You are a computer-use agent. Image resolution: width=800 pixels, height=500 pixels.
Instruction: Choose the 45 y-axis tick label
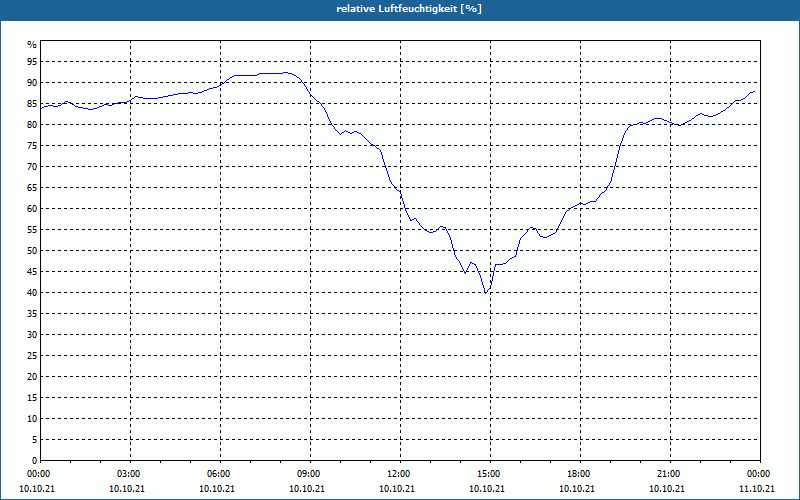click(x=32, y=271)
